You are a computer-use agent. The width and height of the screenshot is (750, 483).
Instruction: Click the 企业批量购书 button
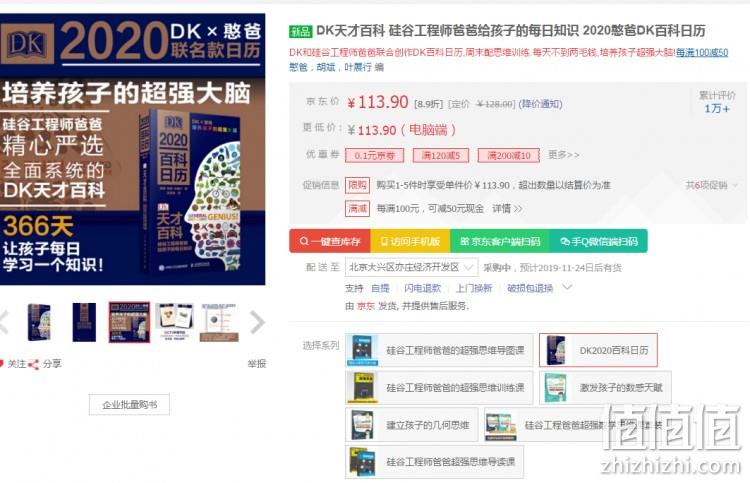129,405
